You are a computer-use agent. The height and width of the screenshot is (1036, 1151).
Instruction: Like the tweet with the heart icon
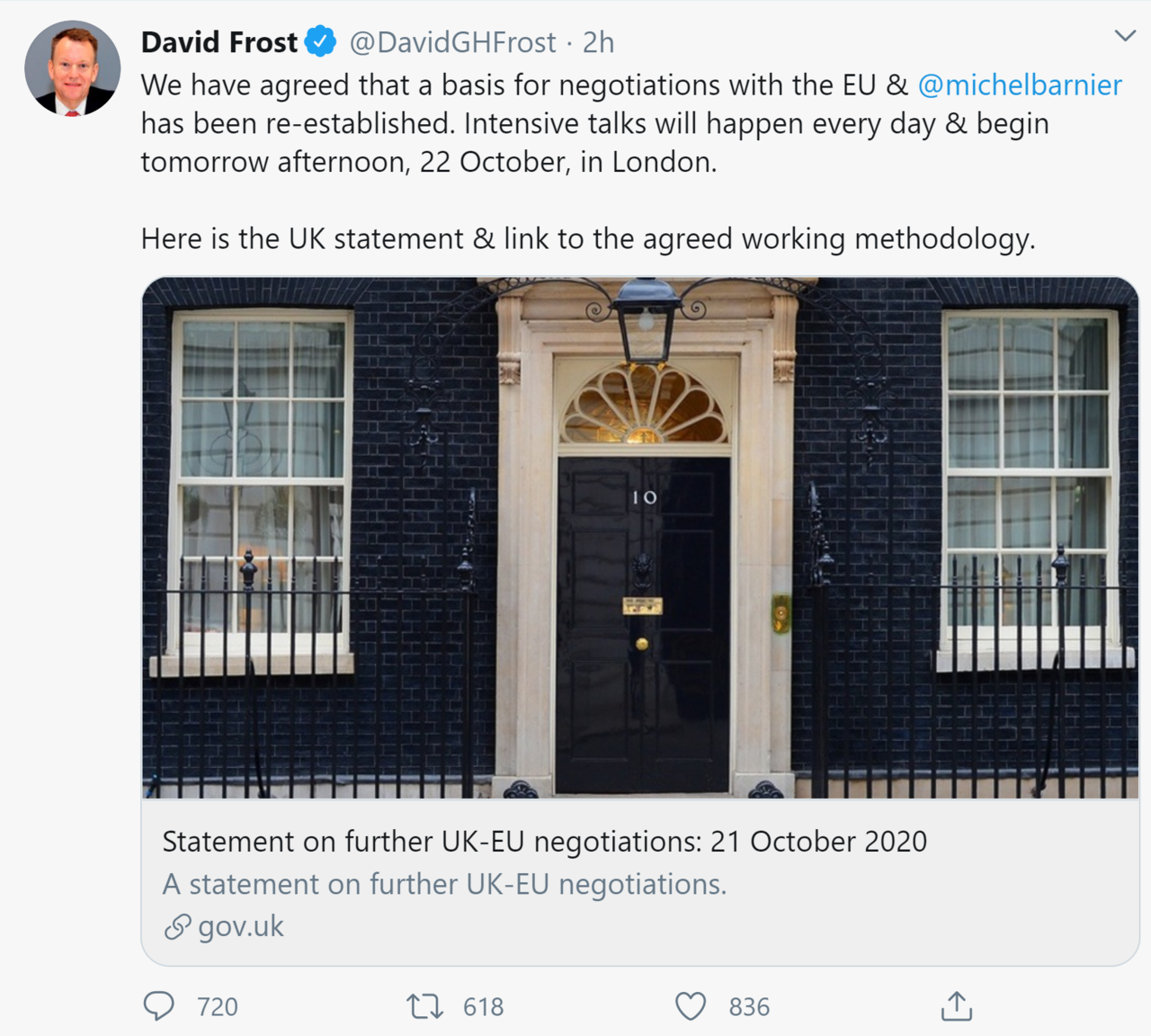click(x=691, y=1006)
